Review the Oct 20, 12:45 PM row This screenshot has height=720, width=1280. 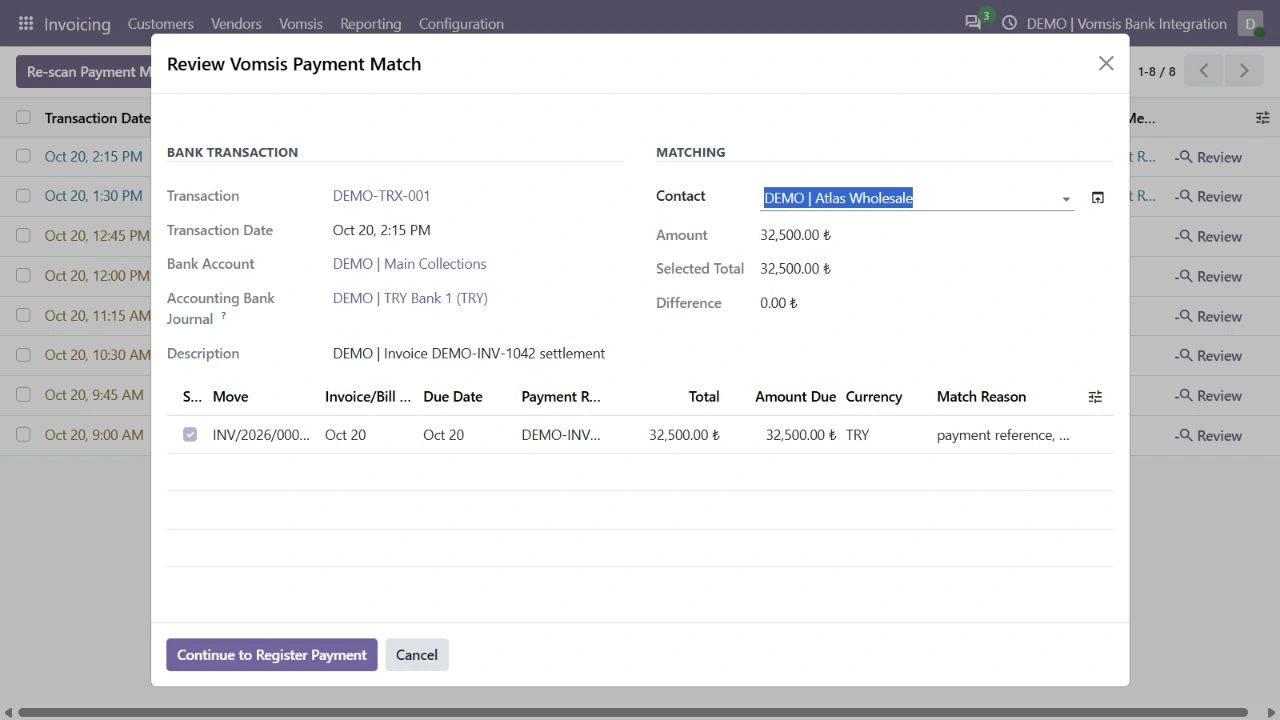pyautogui.click(x=1208, y=236)
